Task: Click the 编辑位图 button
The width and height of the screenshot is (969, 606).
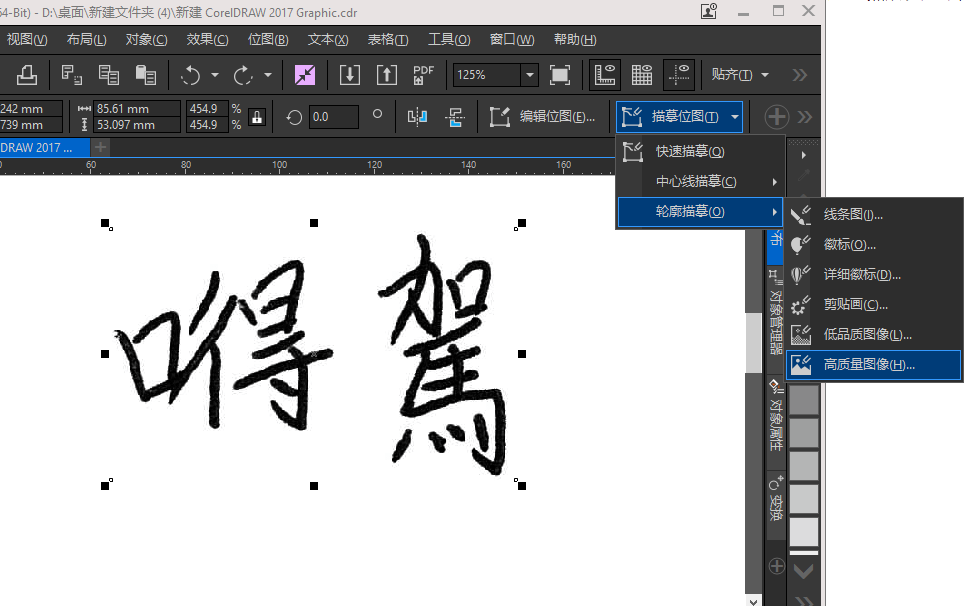Action: coord(543,116)
